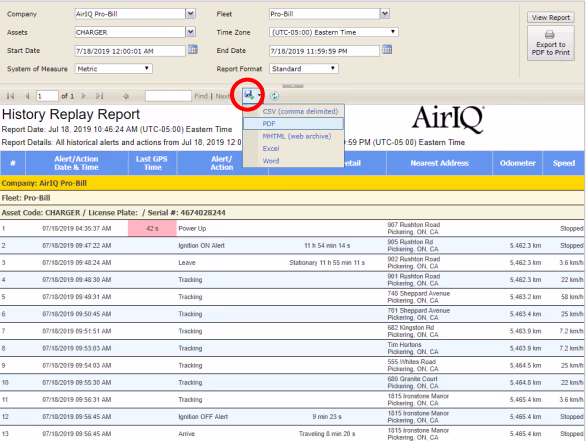Viewport: 586px width, 441px height.
Task: Click the 5,463.2 km odometer value
Action: point(525,297)
